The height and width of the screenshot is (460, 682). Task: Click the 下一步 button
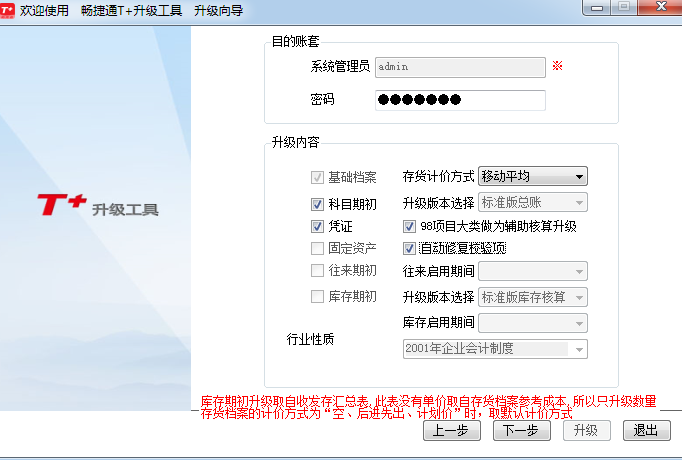point(522,430)
